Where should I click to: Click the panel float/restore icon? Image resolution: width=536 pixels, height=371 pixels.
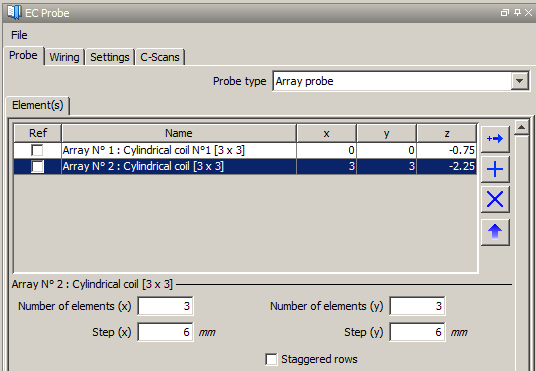(505, 13)
